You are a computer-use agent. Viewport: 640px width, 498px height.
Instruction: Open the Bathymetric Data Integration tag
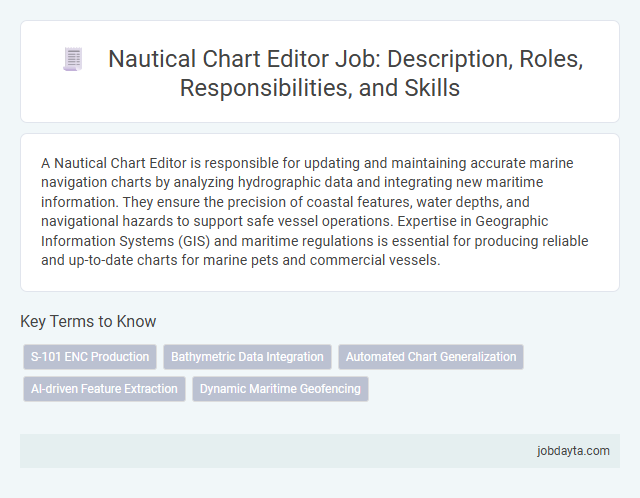[247, 357]
